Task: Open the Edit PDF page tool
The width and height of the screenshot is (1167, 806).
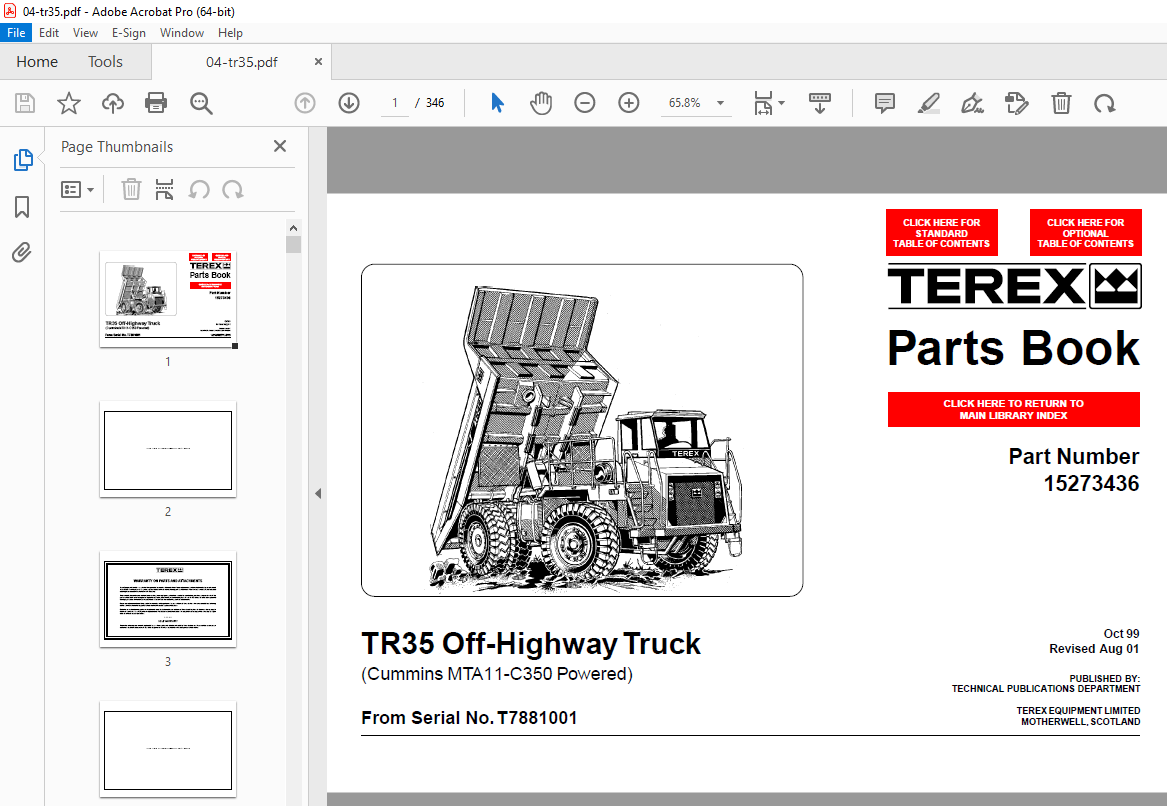Action: coord(1016,103)
